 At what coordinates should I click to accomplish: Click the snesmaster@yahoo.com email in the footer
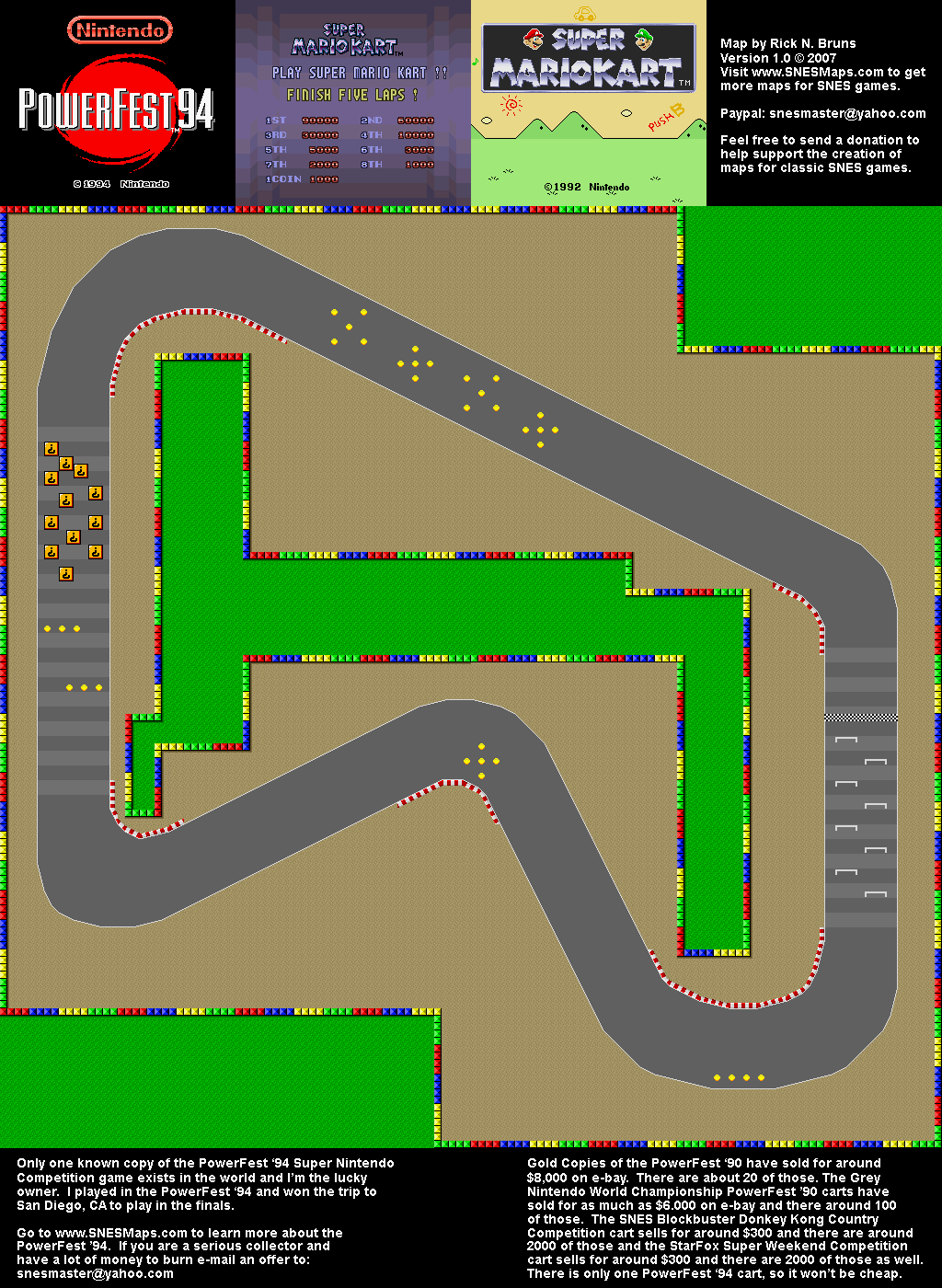pos(95,1273)
